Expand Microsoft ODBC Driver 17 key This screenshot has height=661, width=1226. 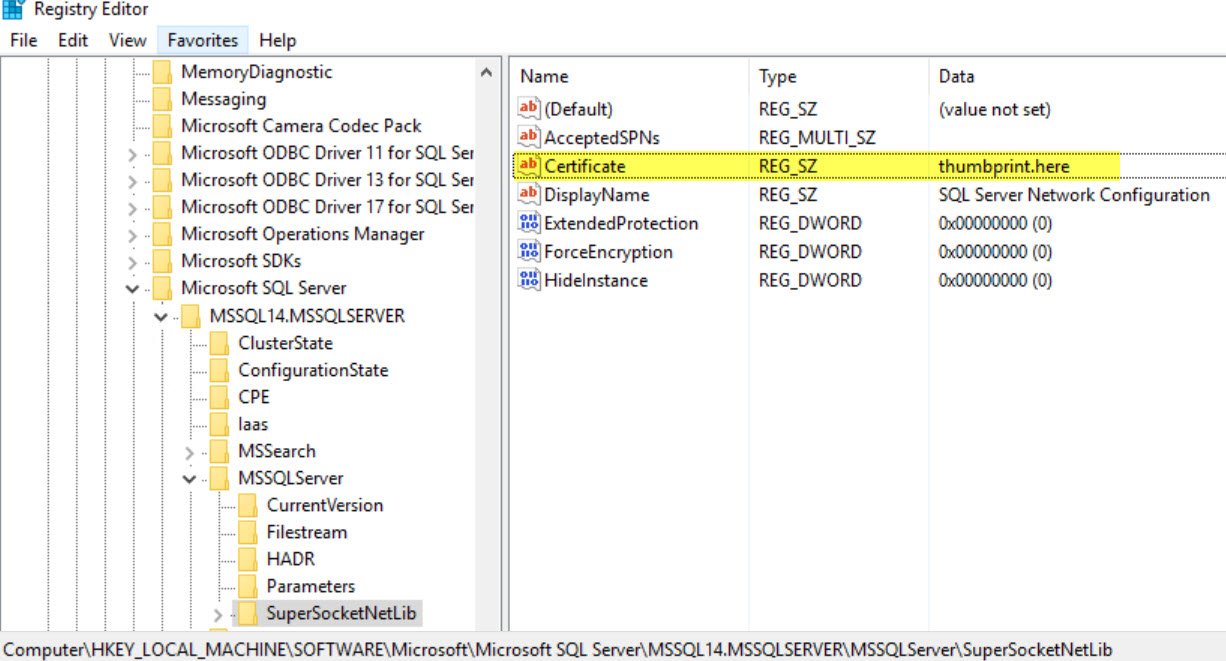[x=133, y=208]
